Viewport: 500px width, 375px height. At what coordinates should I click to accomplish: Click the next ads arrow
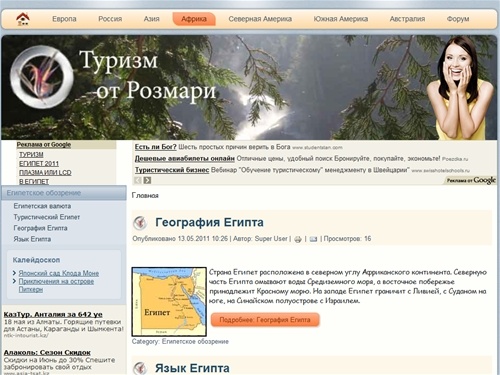click(x=147, y=180)
